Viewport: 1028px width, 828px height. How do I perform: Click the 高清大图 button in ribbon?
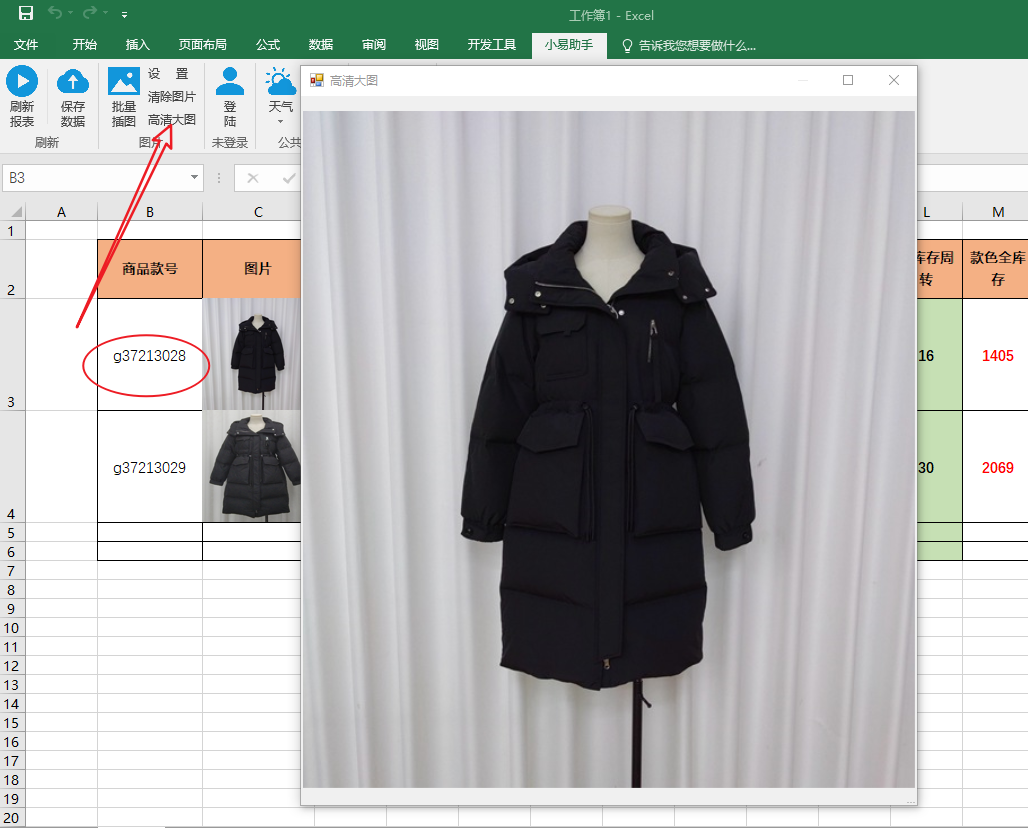[171, 119]
